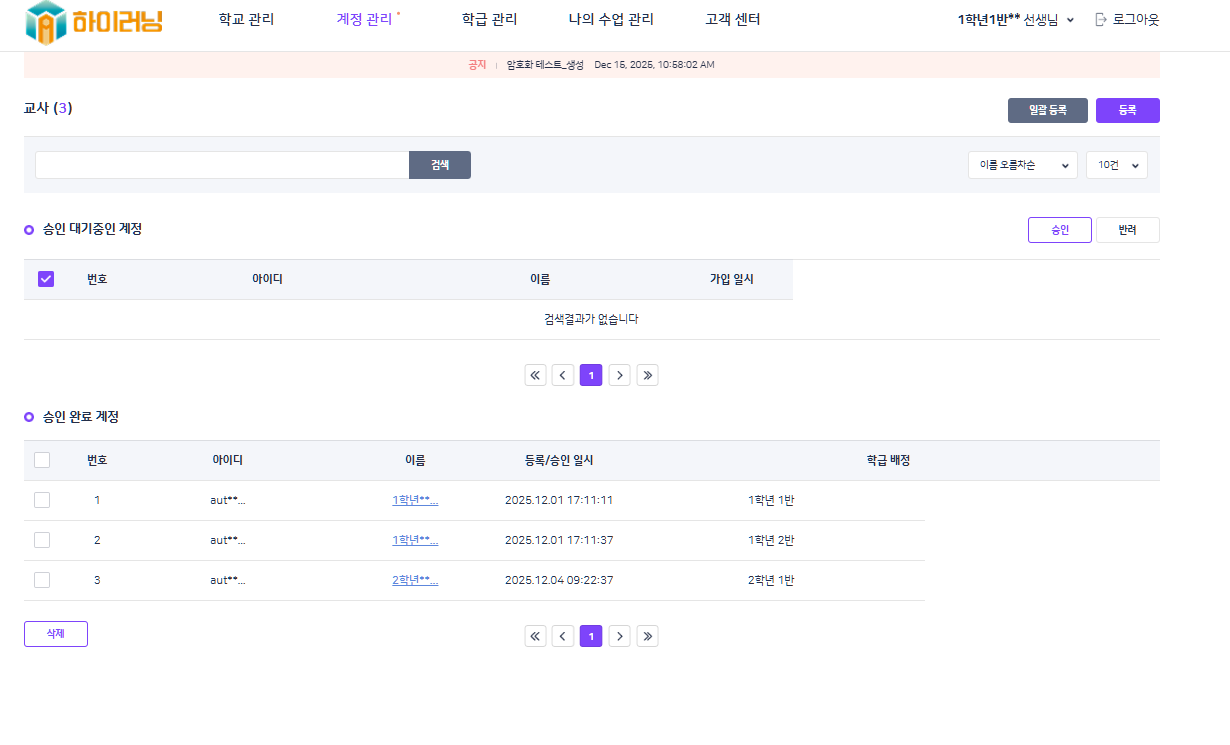Click the logout icon

click(x=1101, y=20)
